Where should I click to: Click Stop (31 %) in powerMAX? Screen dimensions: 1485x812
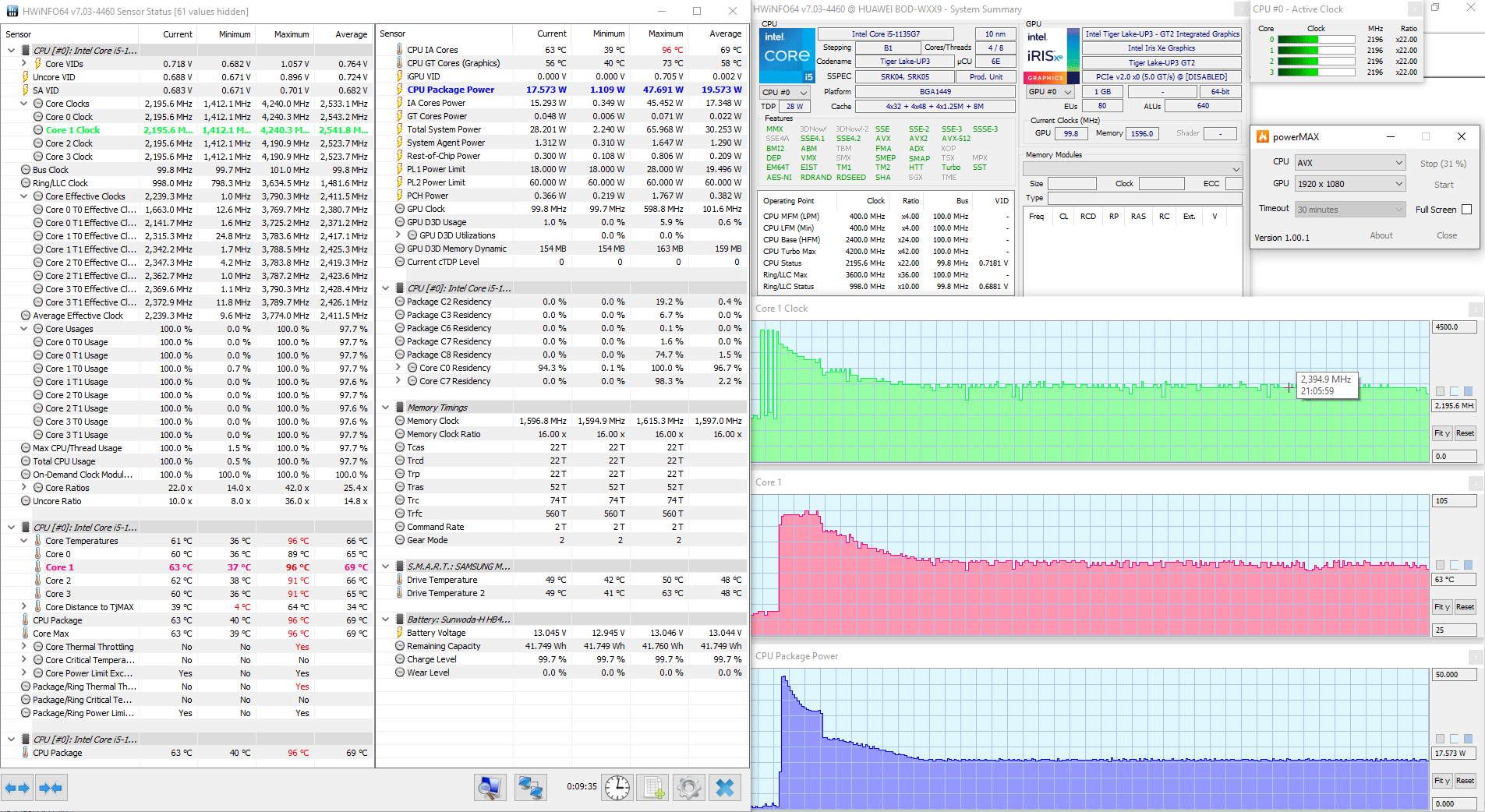(1443, 164)
